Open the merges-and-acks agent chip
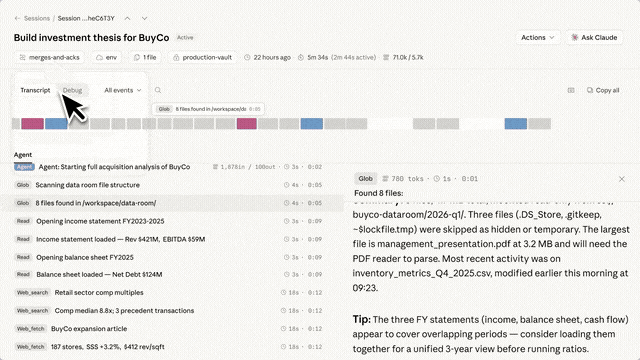 49,58
